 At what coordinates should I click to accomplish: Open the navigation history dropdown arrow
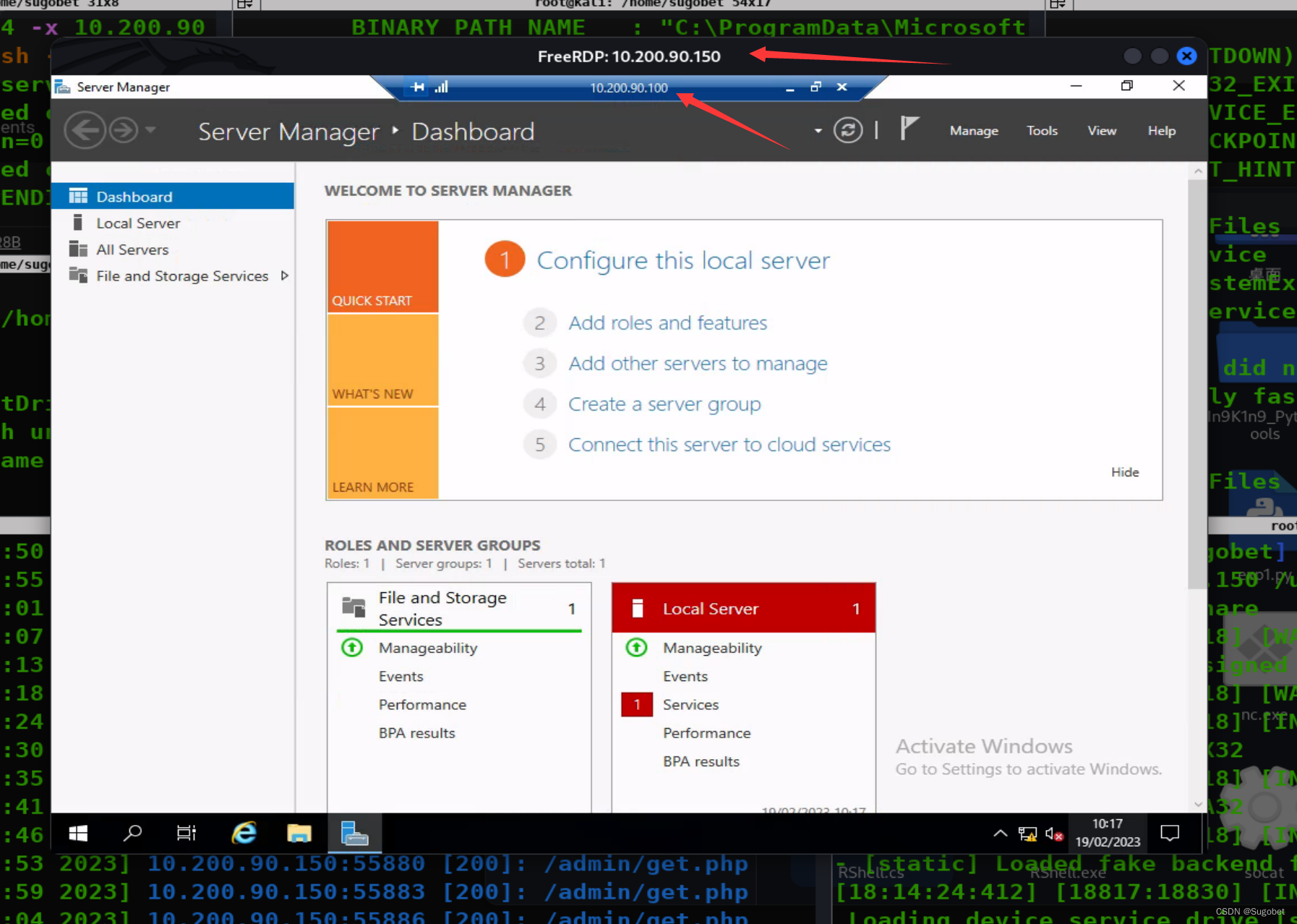(150, 130)
